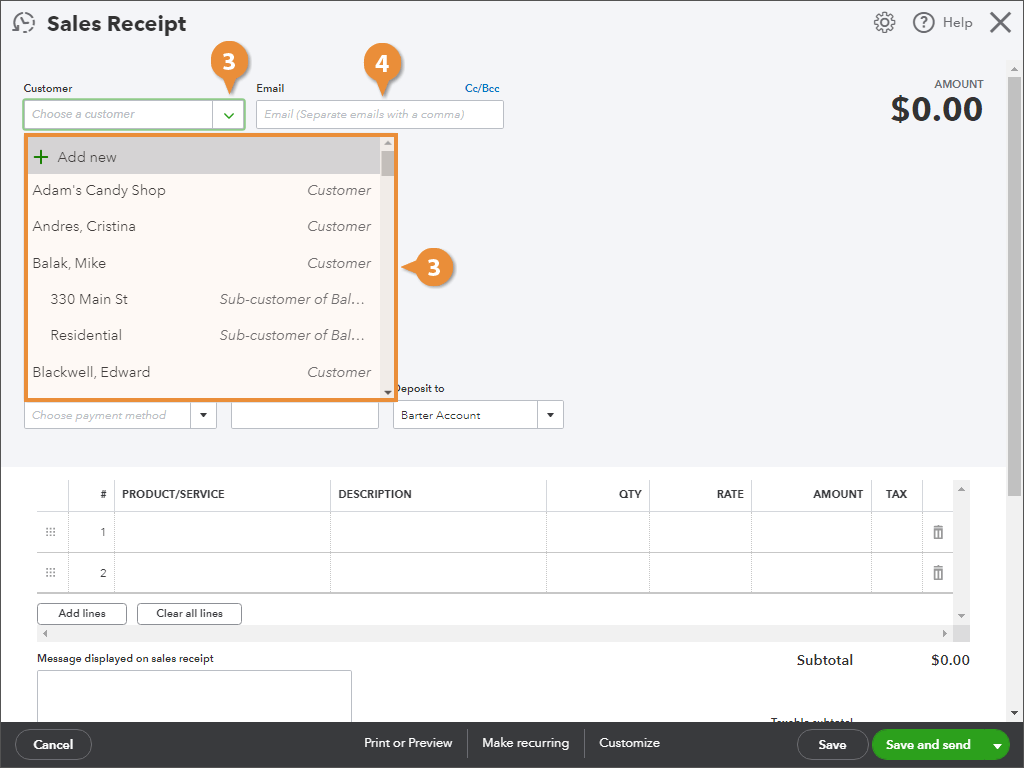Click the recent transactions clock icon

23,23
